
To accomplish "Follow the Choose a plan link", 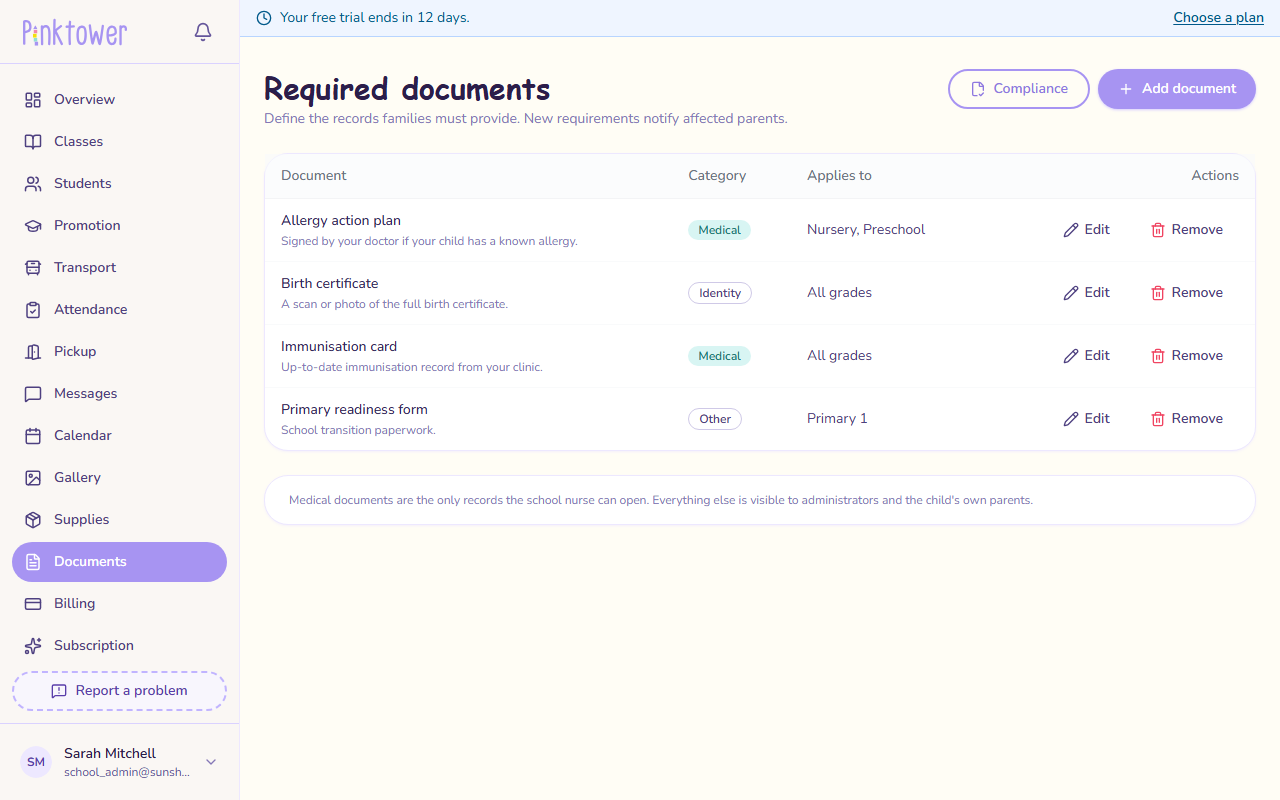I will 1218,18.
